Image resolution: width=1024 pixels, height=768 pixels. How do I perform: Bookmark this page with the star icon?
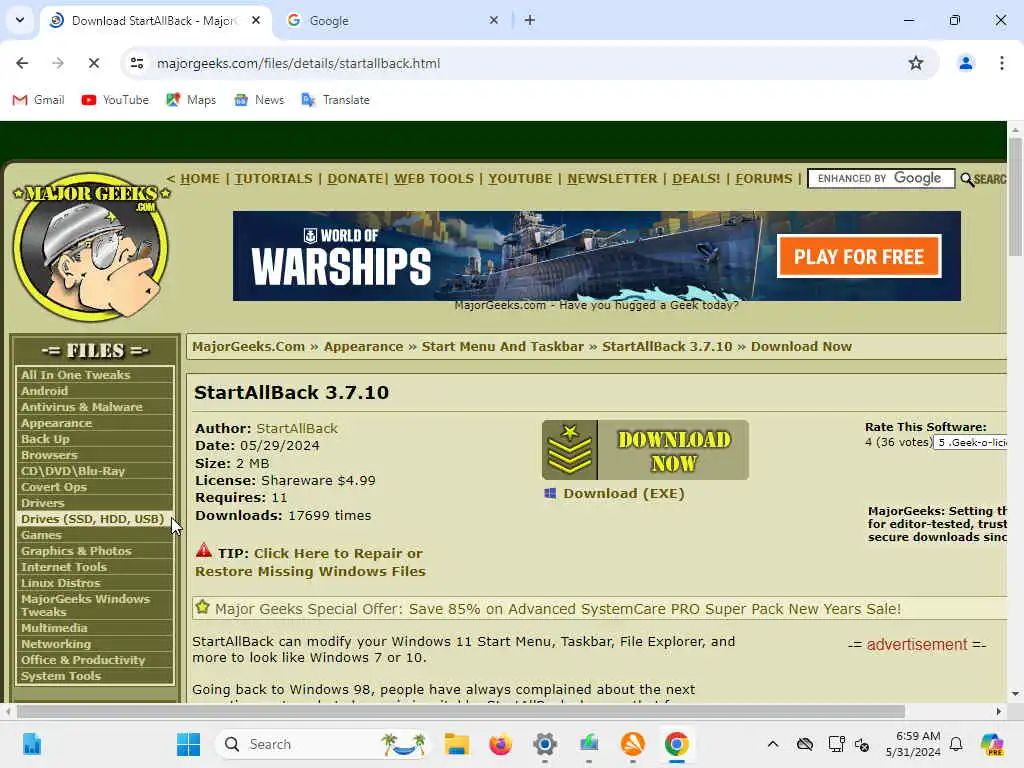pyautogui.click(x=916, y=63)
